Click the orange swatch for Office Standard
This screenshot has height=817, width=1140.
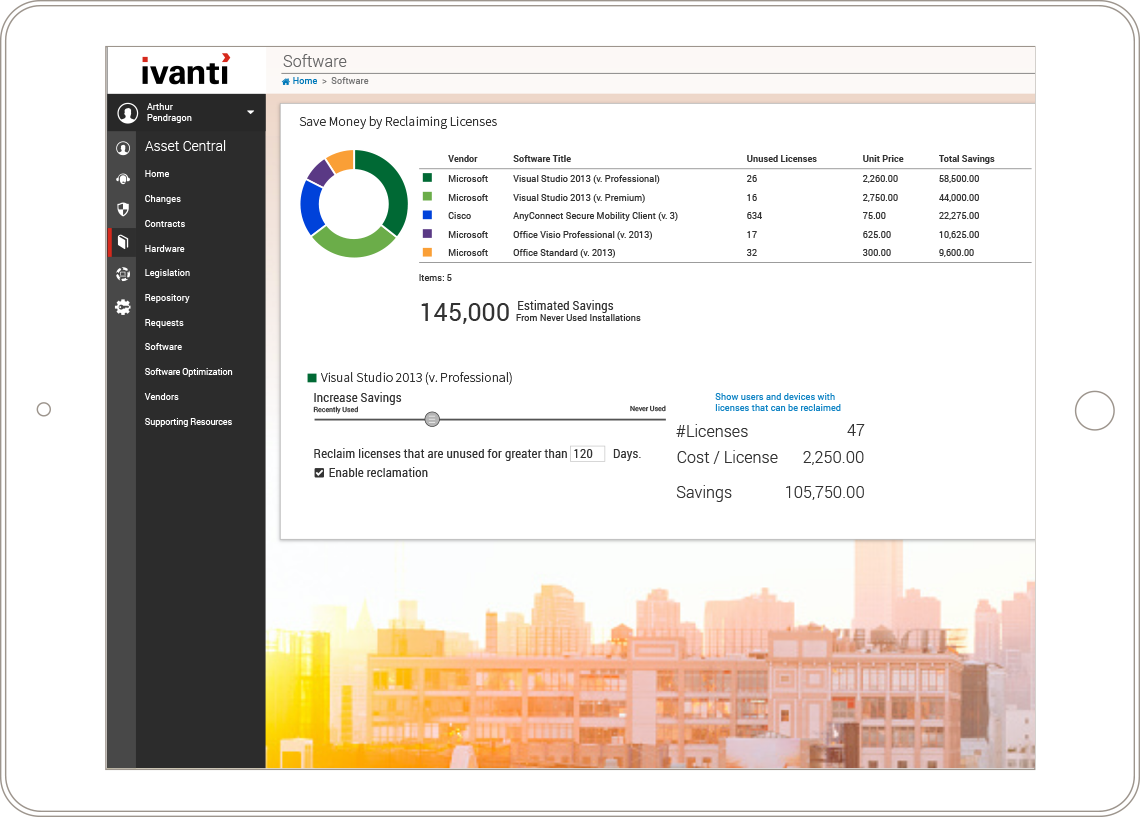428,252
